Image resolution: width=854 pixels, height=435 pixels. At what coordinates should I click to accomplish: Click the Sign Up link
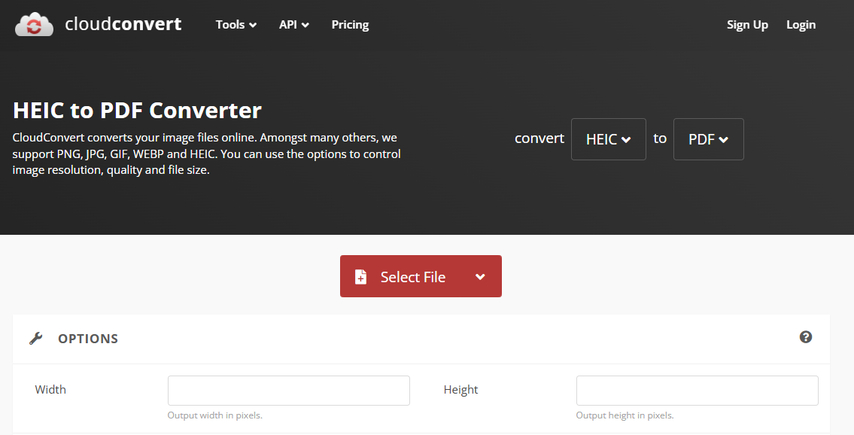click(747, 24)
